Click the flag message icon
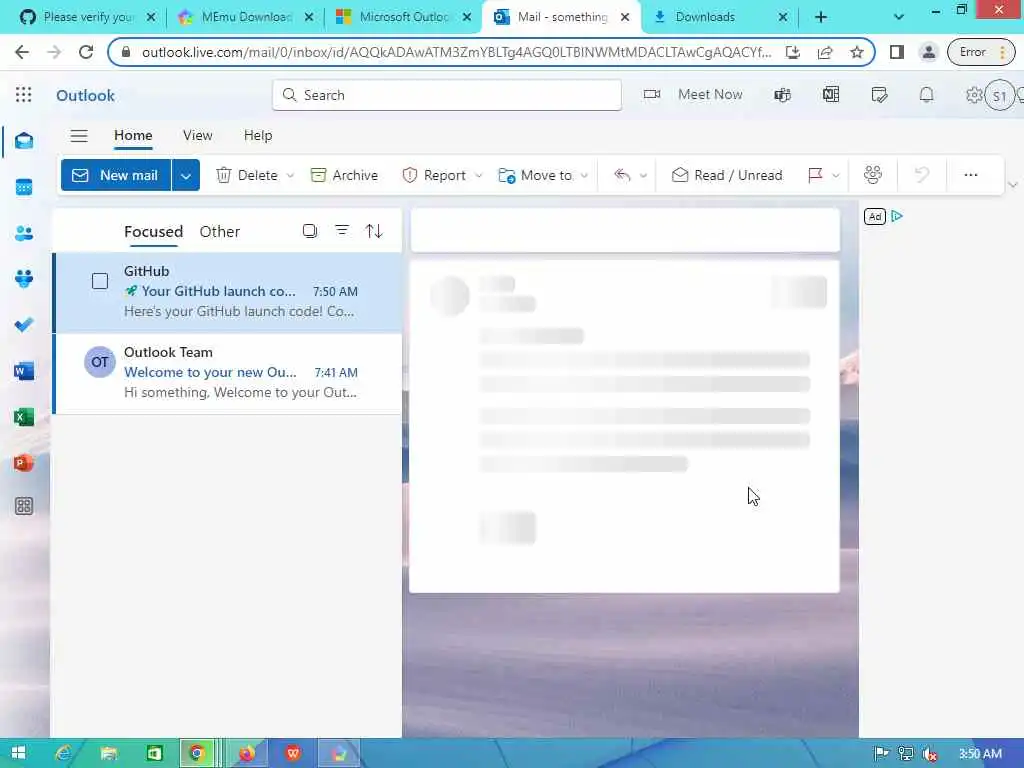Screen dimensions: 1024x768 (x=815, y=175)
